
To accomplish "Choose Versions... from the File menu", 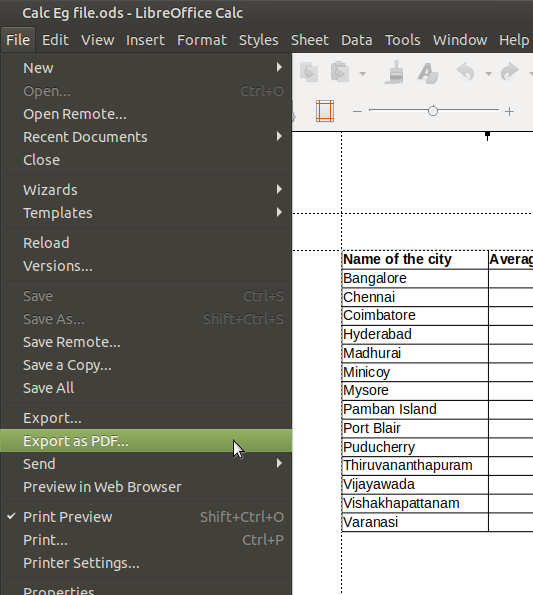I will coord(146,266).
